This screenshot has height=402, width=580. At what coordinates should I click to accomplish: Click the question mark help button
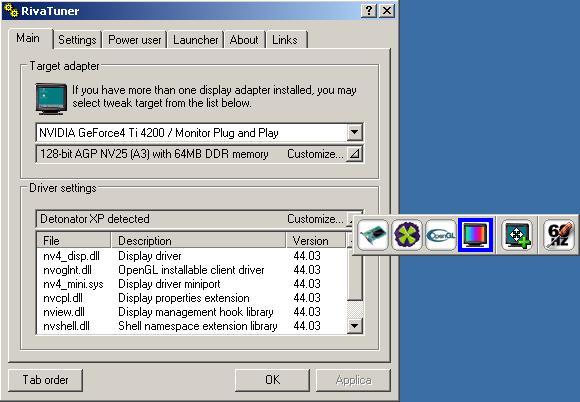369,10
